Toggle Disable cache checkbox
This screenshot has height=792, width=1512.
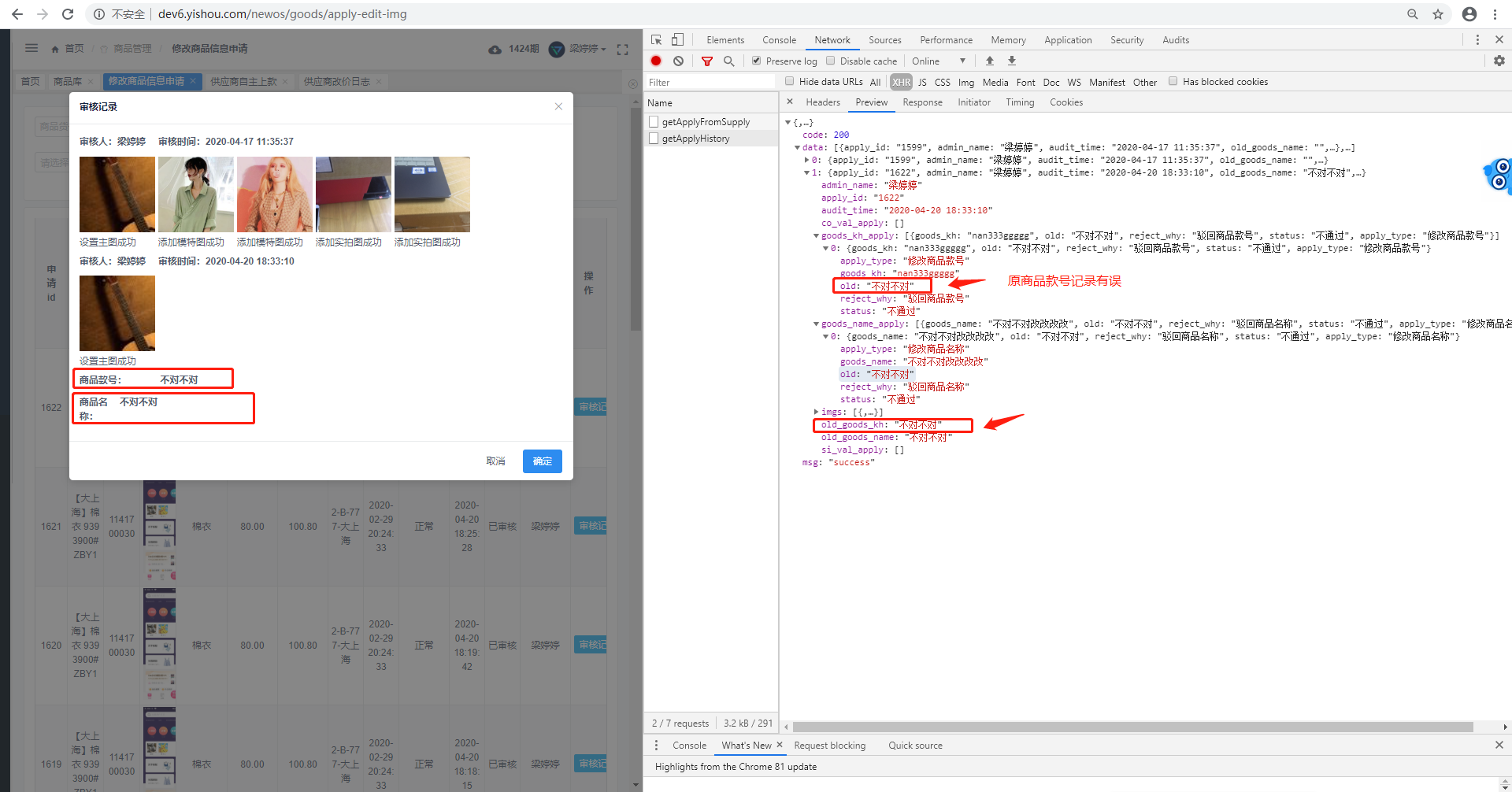pyautogui.click(x=830, y=61)
